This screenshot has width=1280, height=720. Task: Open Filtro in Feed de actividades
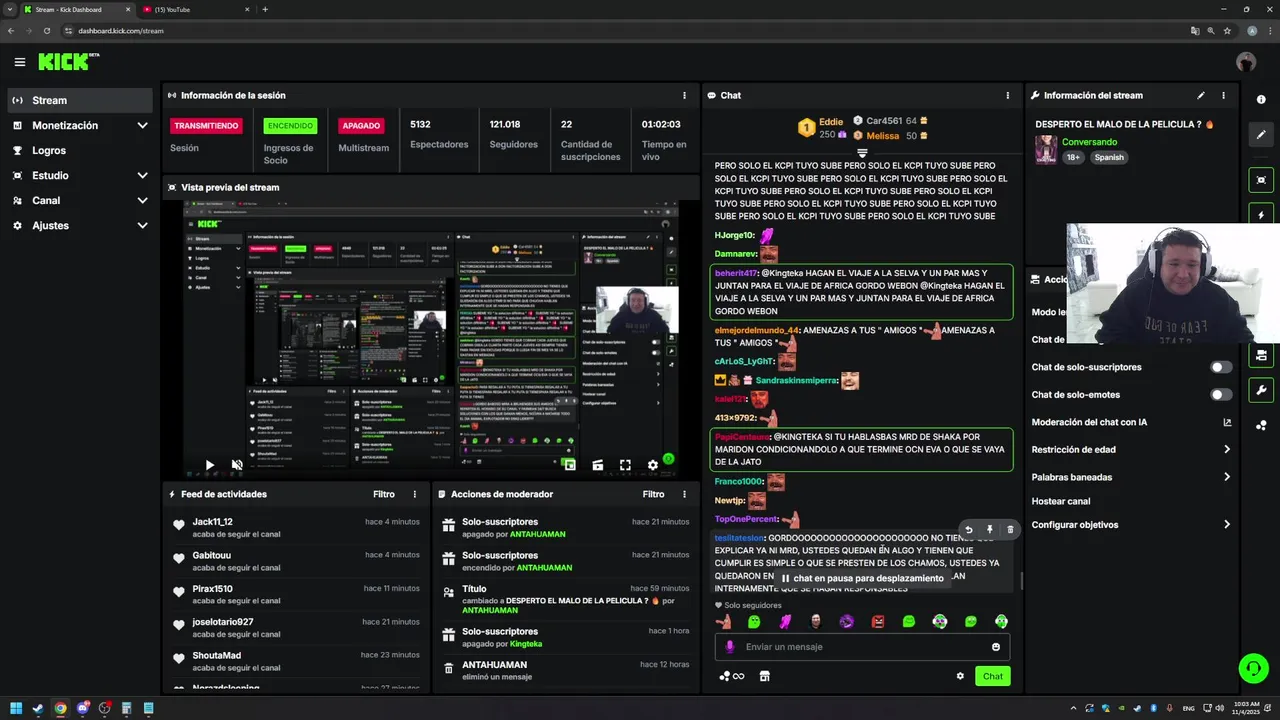(x=384, y=494)
